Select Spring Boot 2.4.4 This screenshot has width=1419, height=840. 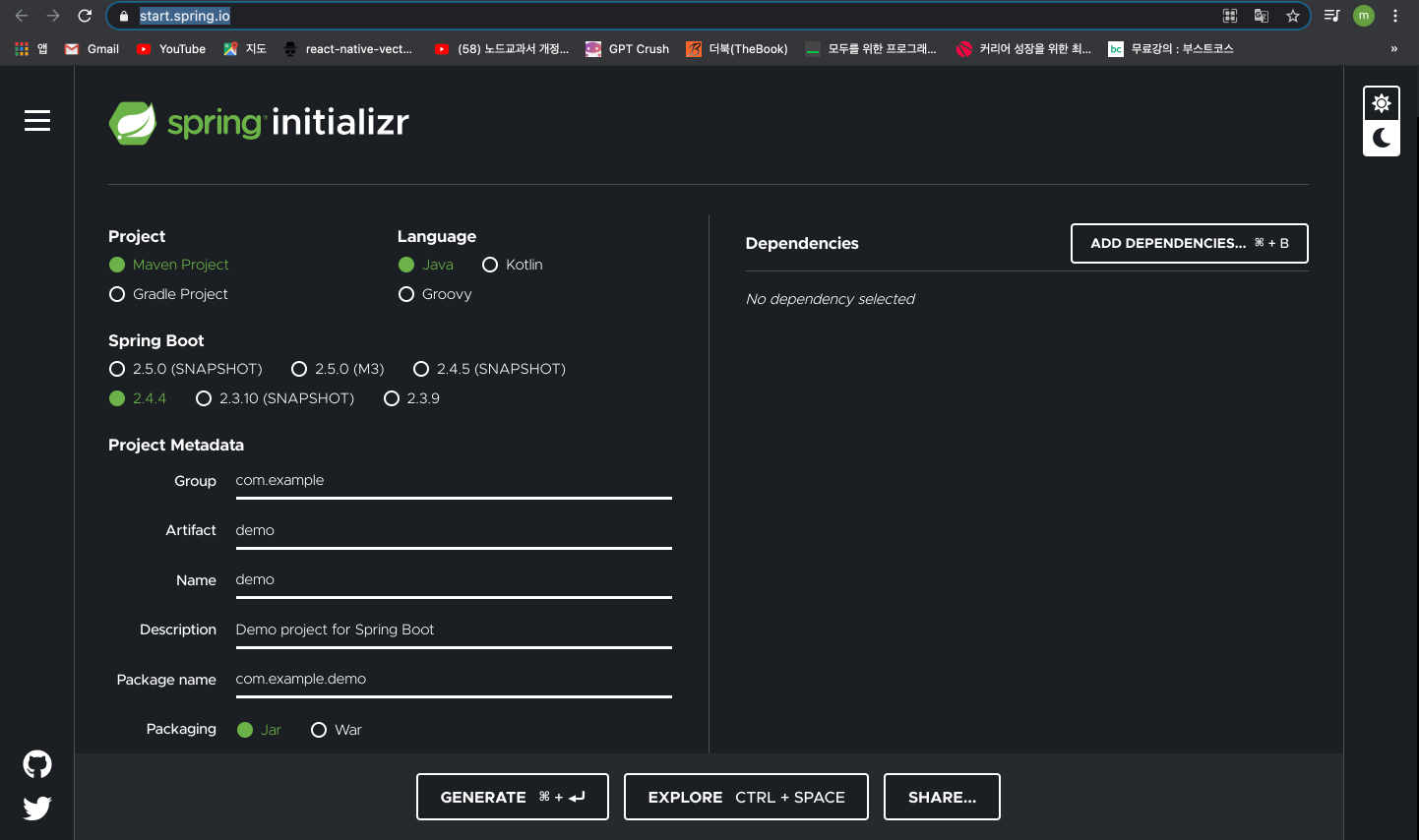pos(138,398)
